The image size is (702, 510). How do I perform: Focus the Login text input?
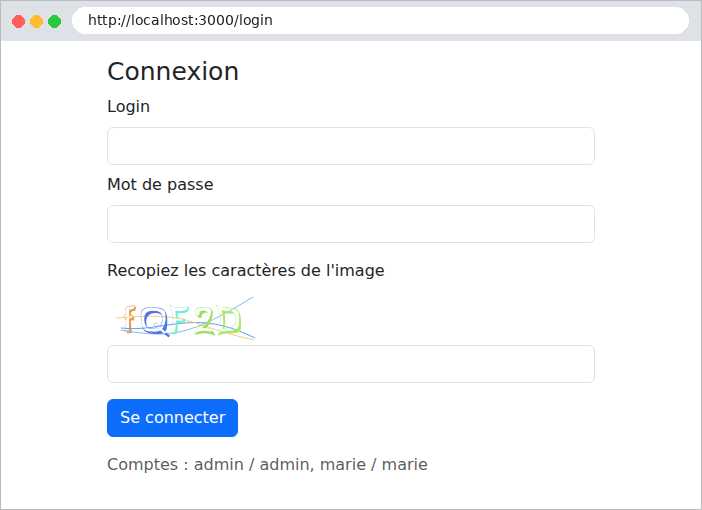pyautogui.click(x=351, y=146)
